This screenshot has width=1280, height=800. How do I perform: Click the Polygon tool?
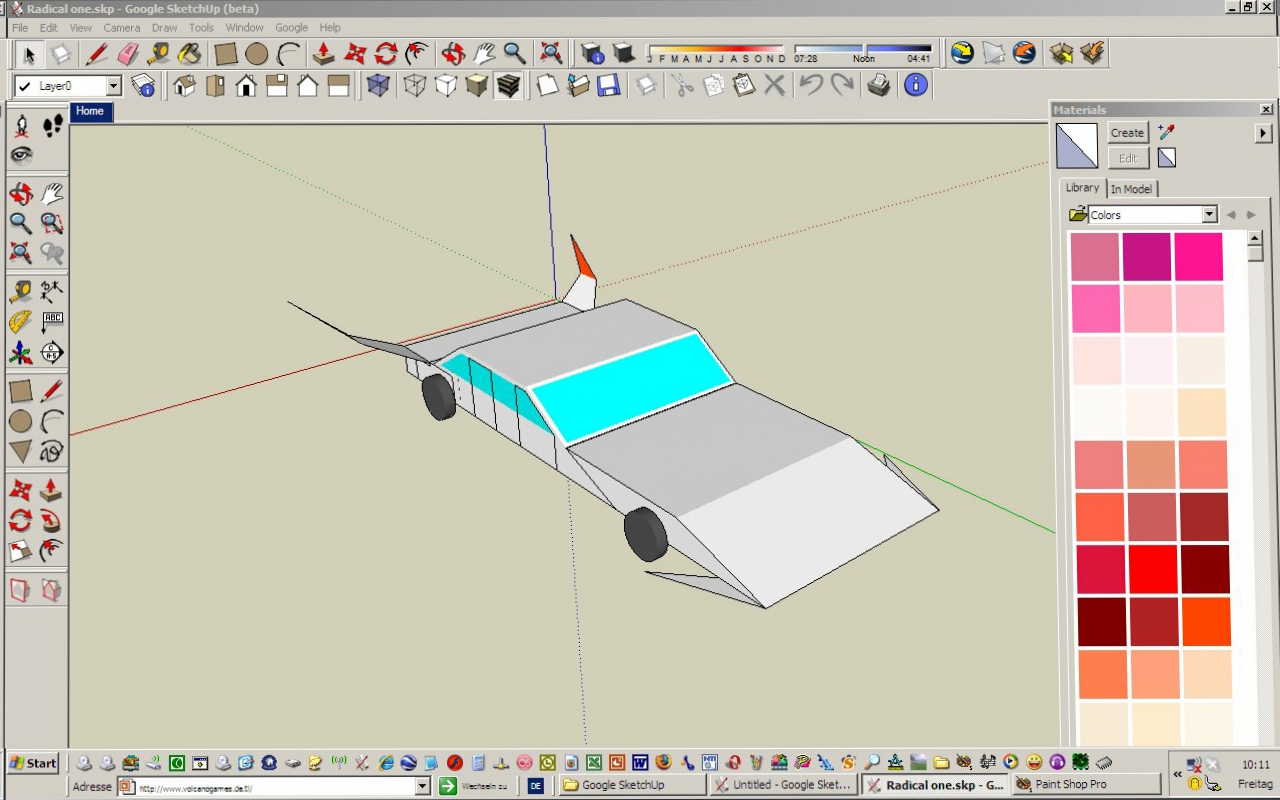(x=20, y=452)
